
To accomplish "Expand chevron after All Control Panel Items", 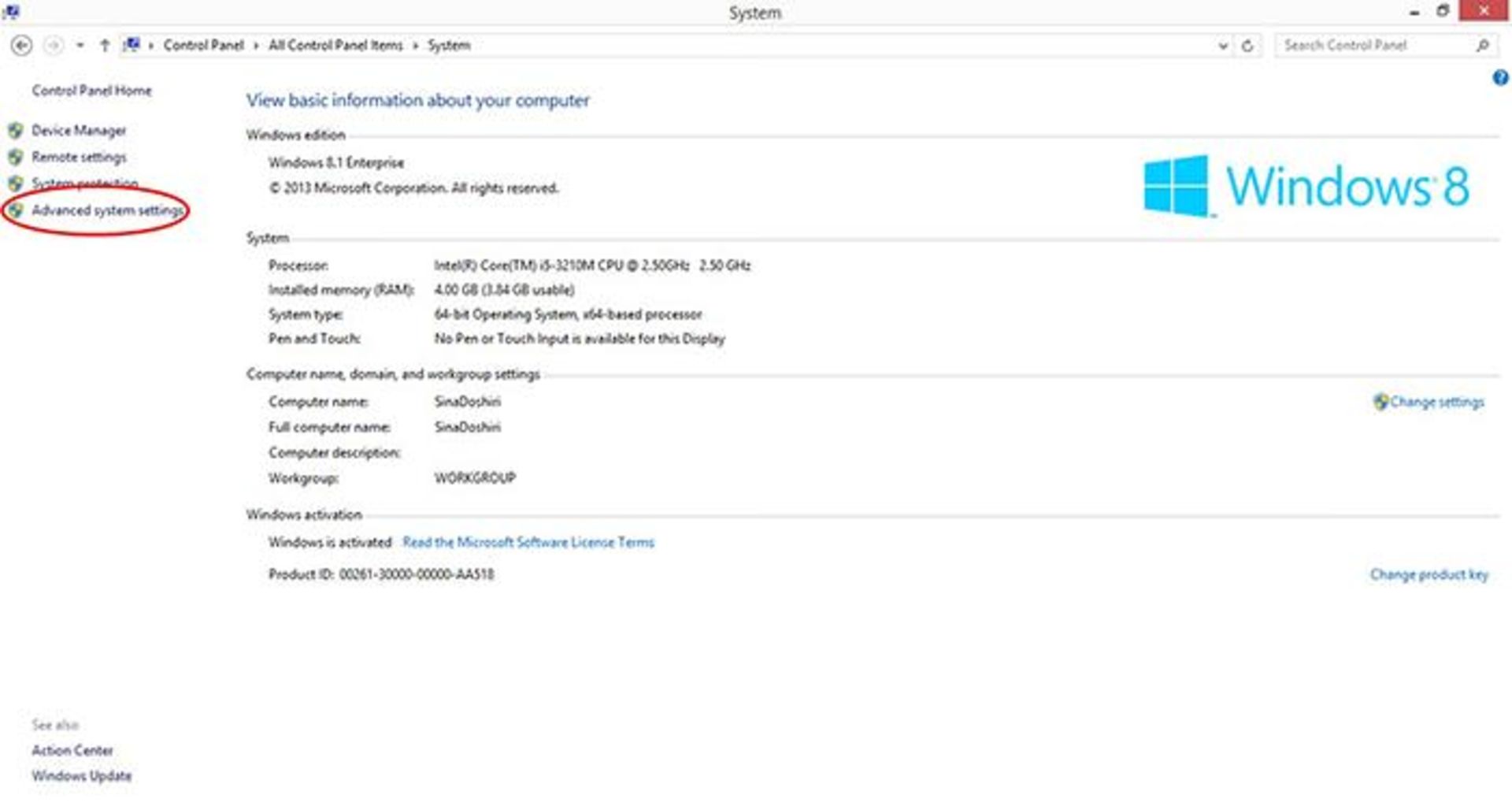I will (x=415, y=46).
